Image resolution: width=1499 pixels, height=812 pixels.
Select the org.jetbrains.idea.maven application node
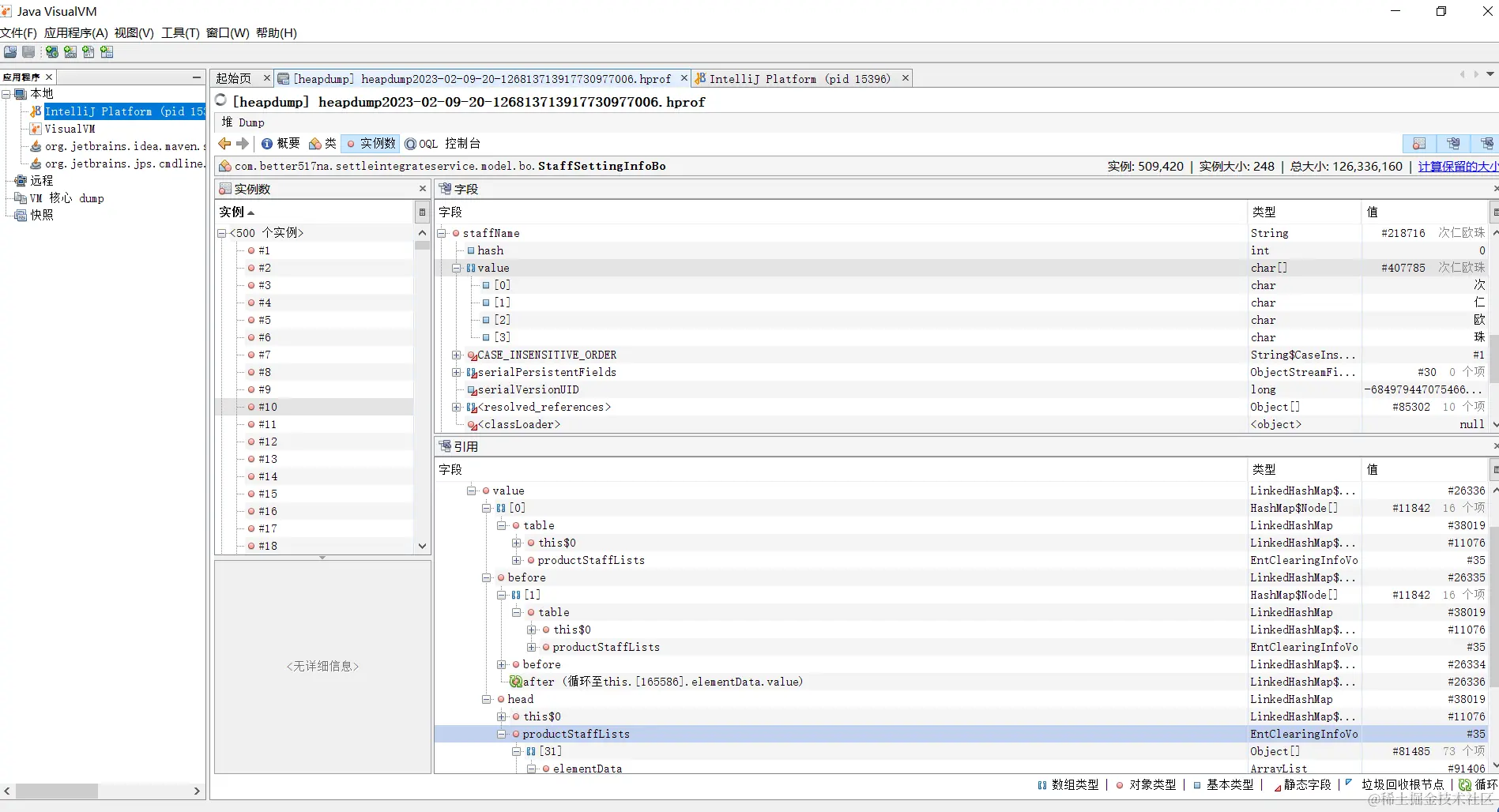point(125,146)
